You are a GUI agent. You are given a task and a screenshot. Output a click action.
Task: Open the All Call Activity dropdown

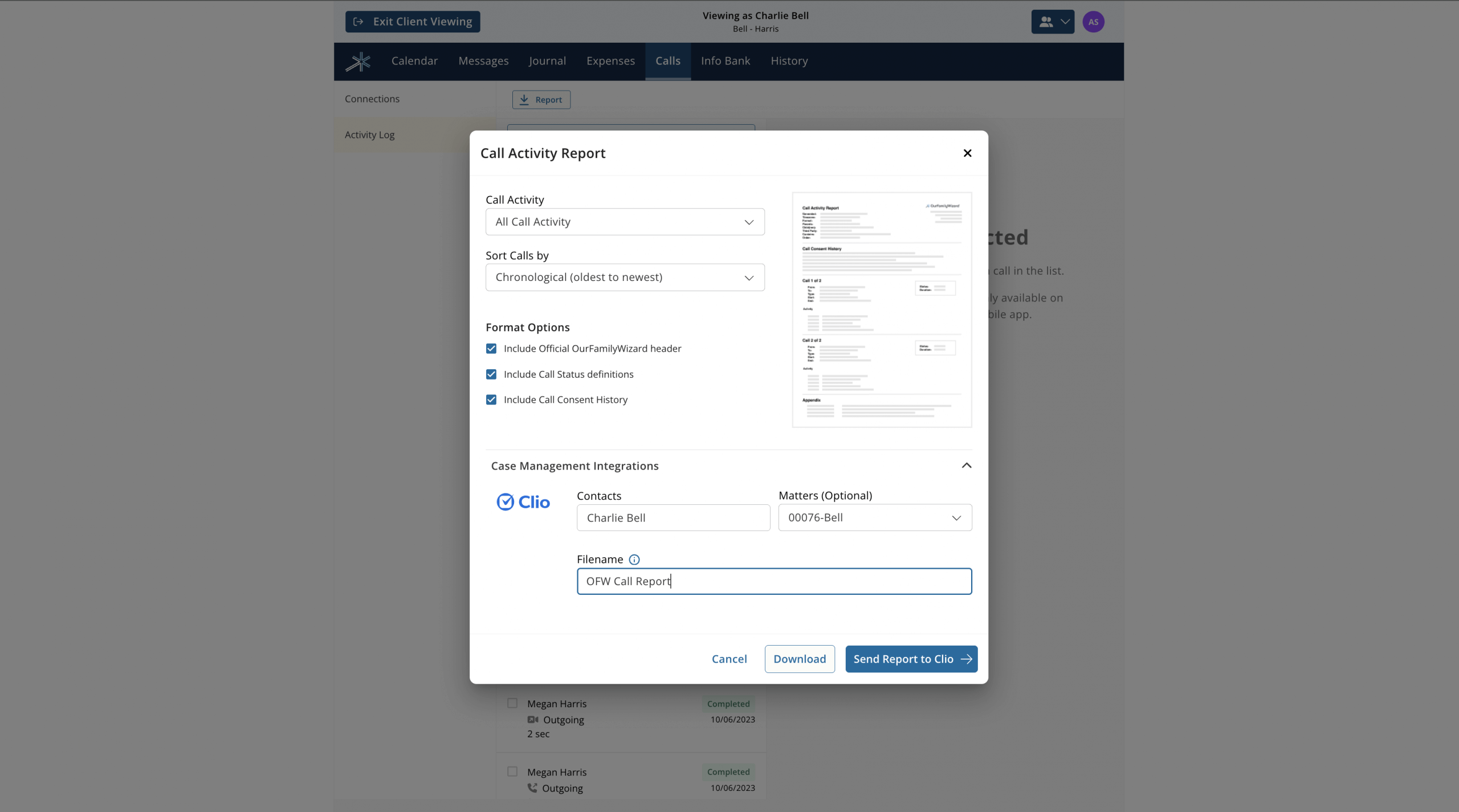(x=625, y=222)
